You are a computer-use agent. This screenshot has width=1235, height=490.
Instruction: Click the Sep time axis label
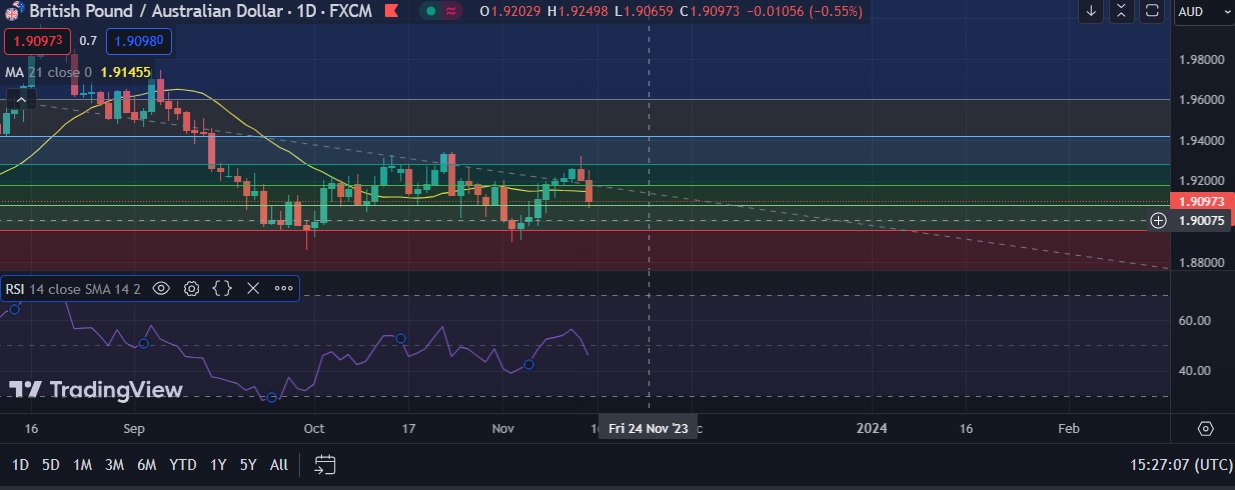(x=135, y=428)
